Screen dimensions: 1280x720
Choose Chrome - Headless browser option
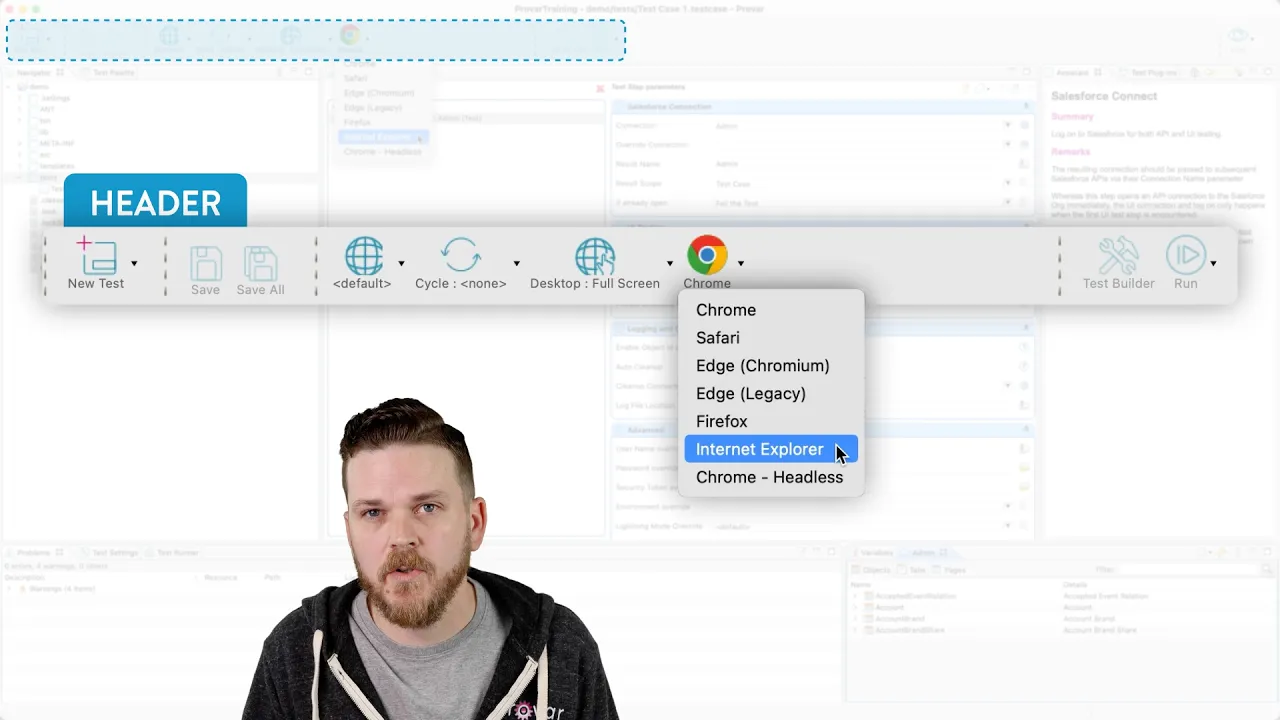(x=771, y=477)
